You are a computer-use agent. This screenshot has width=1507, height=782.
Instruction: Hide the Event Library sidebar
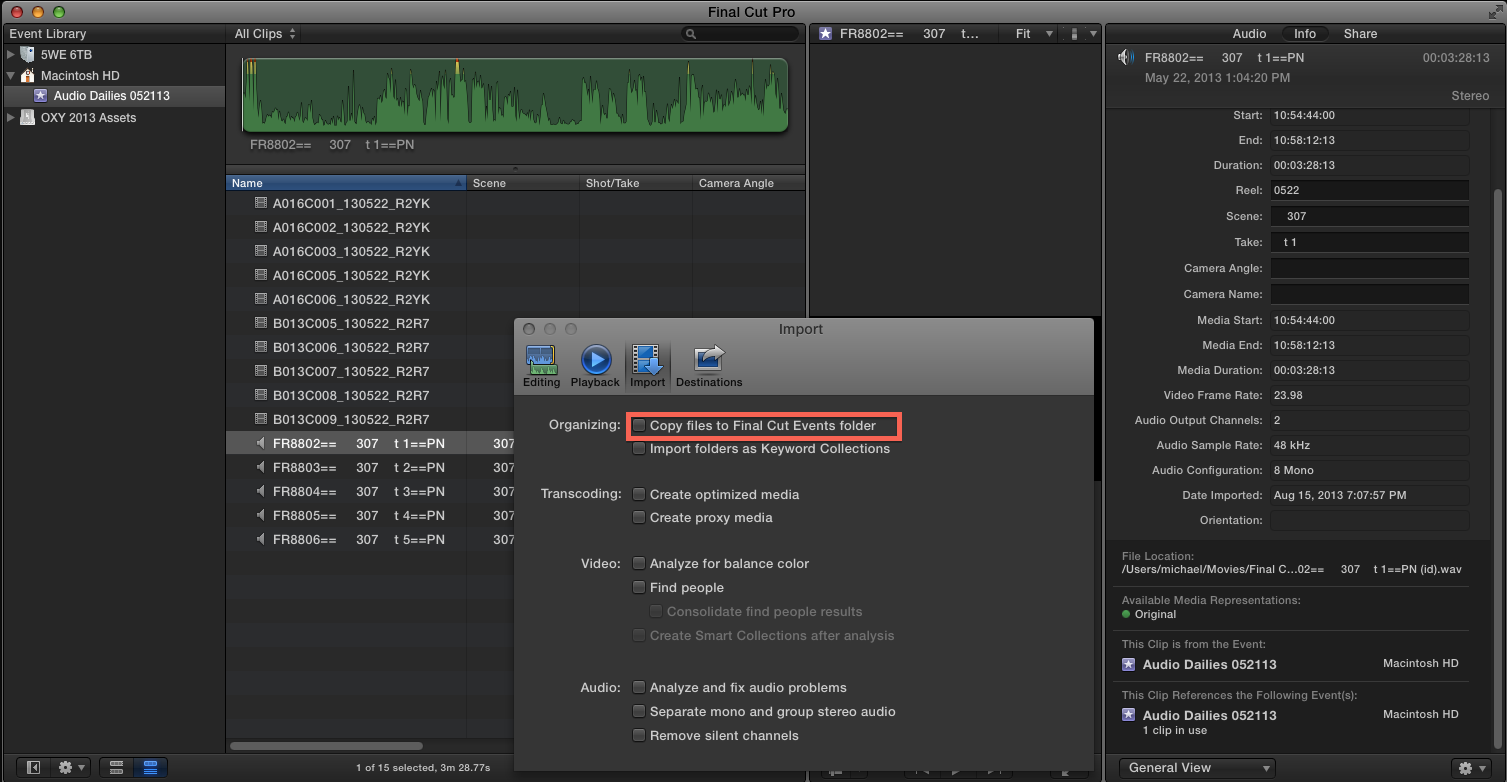33,767
